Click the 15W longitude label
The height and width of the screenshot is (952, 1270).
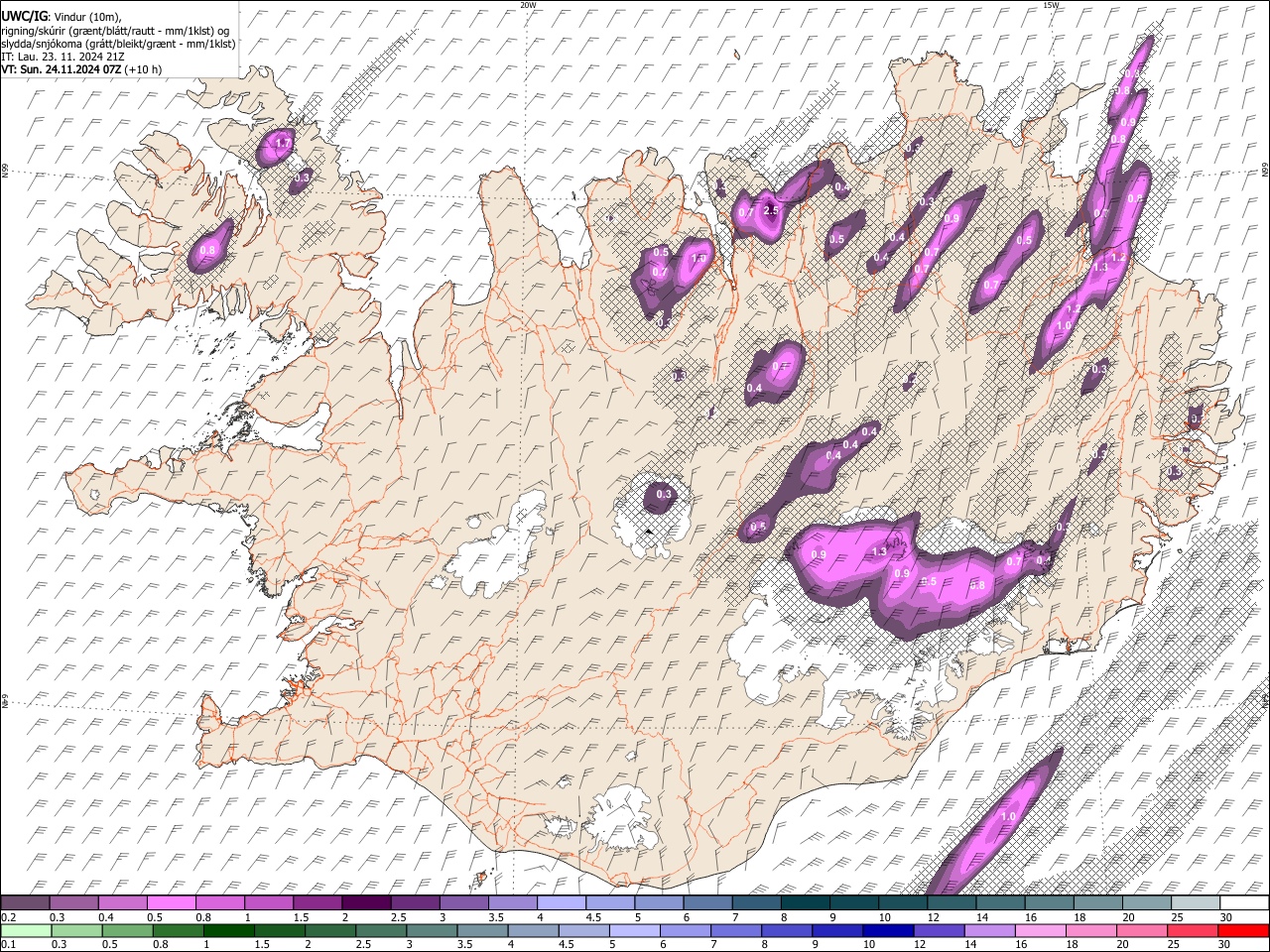click(x=1050, y=5)
